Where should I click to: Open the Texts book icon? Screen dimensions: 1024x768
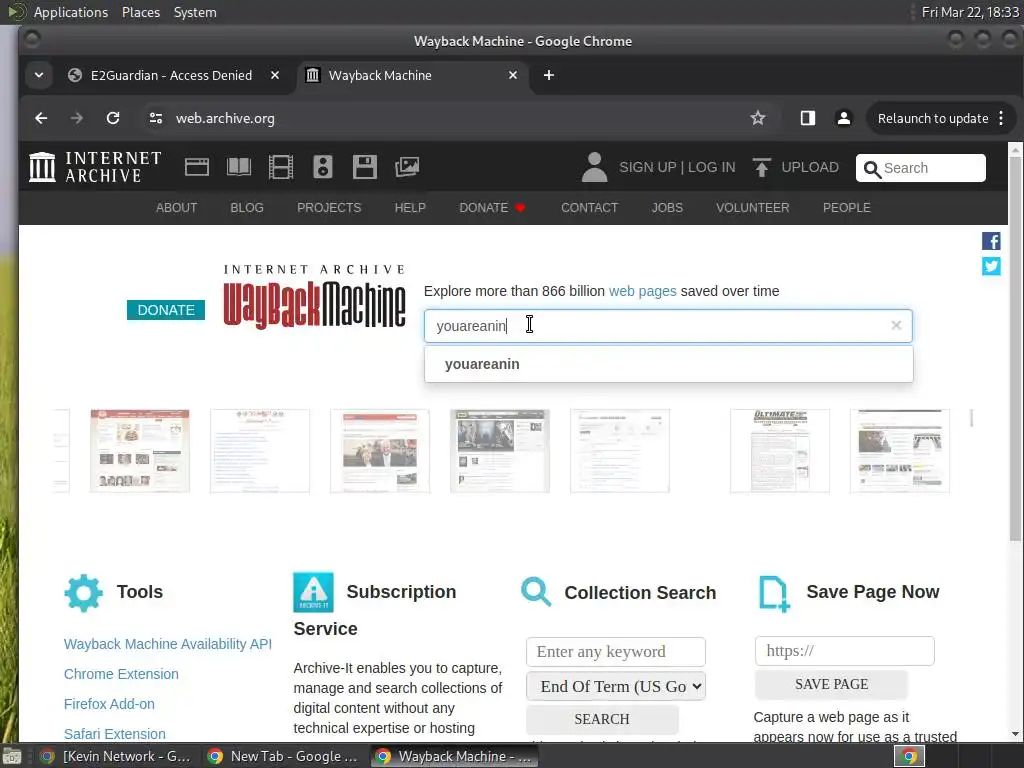(238, 167)
